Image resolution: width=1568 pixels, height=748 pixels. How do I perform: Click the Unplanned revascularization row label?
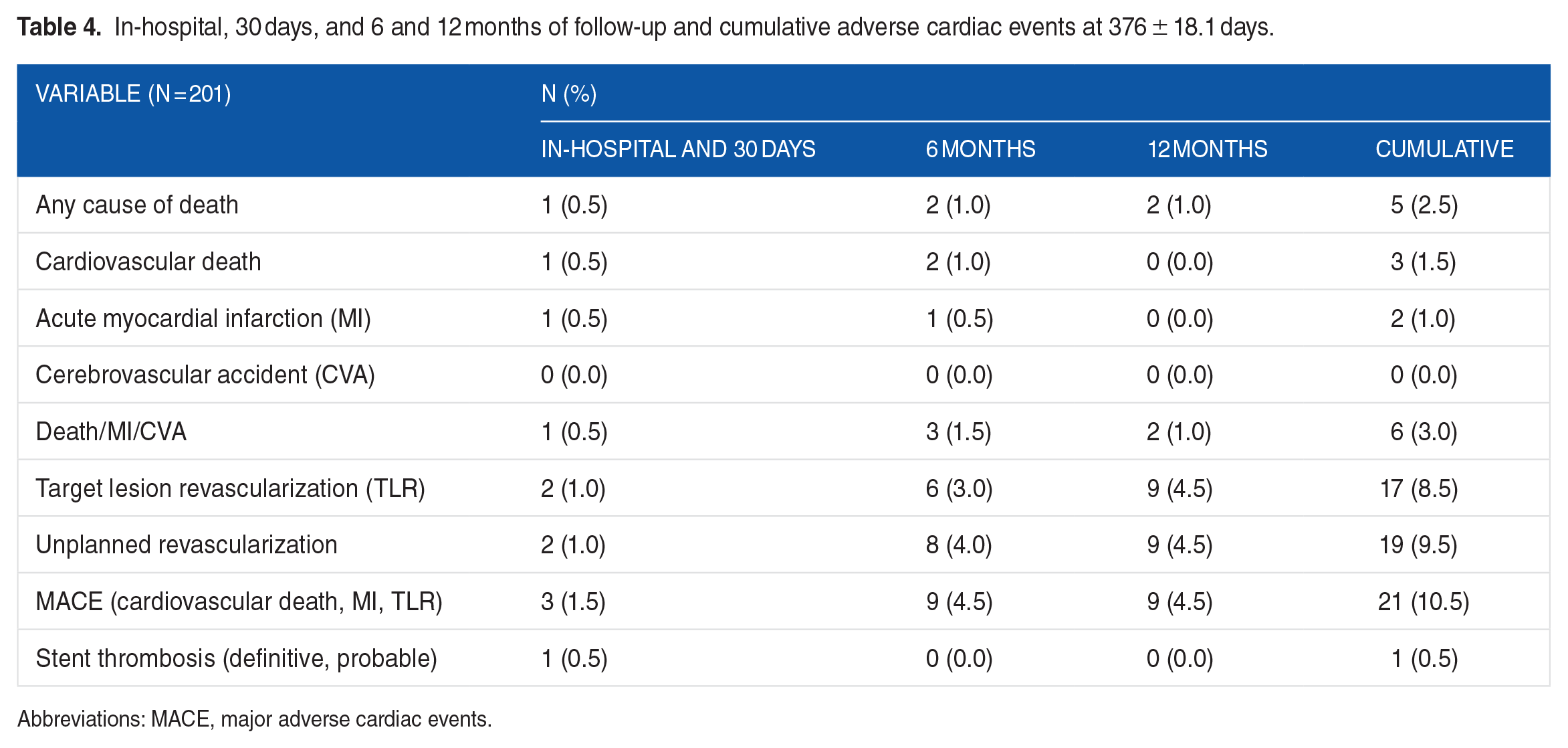187,545
